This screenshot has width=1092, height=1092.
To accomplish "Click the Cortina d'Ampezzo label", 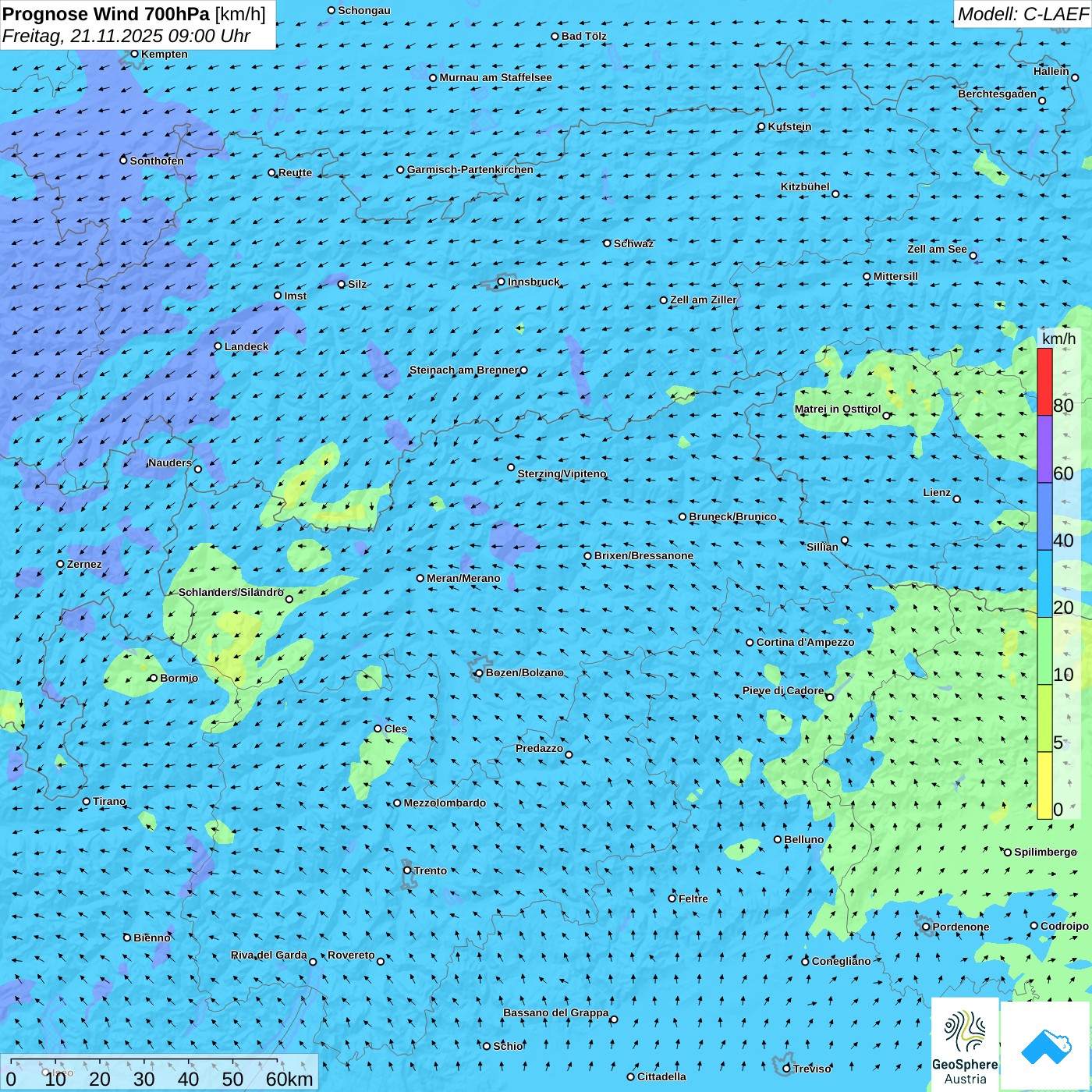I will pos(805,642).
